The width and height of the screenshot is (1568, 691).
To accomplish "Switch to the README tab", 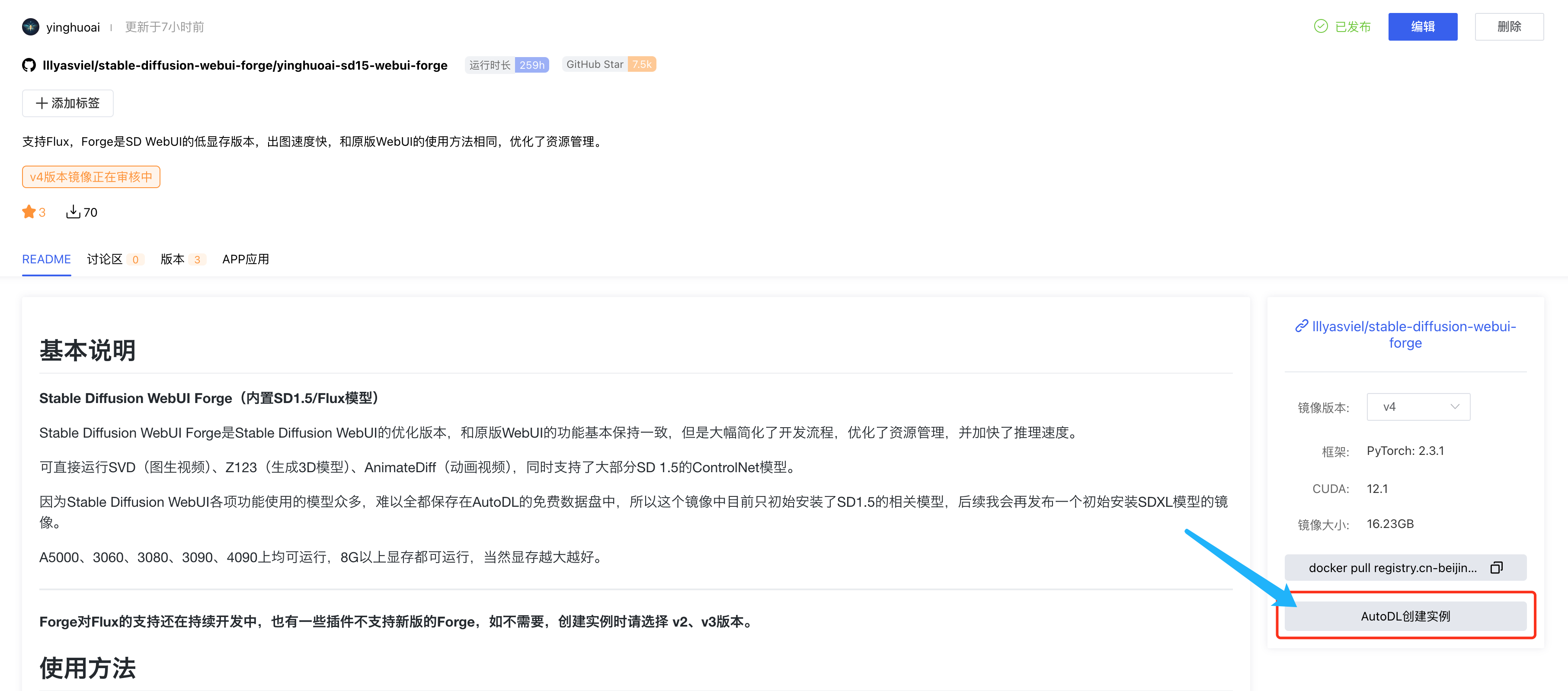I will pos(46,259).
